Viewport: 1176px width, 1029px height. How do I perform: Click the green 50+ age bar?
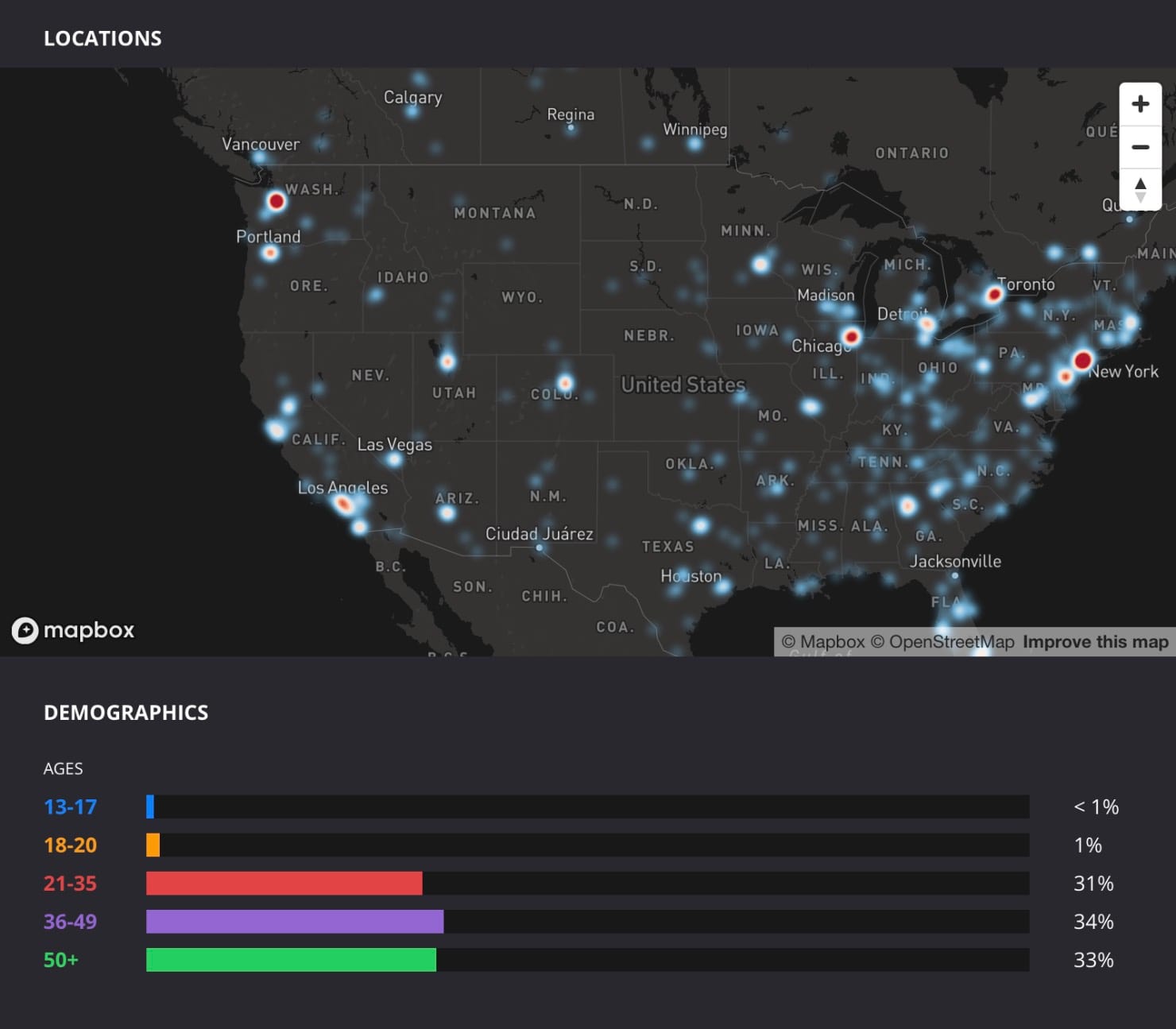point(291,960)
